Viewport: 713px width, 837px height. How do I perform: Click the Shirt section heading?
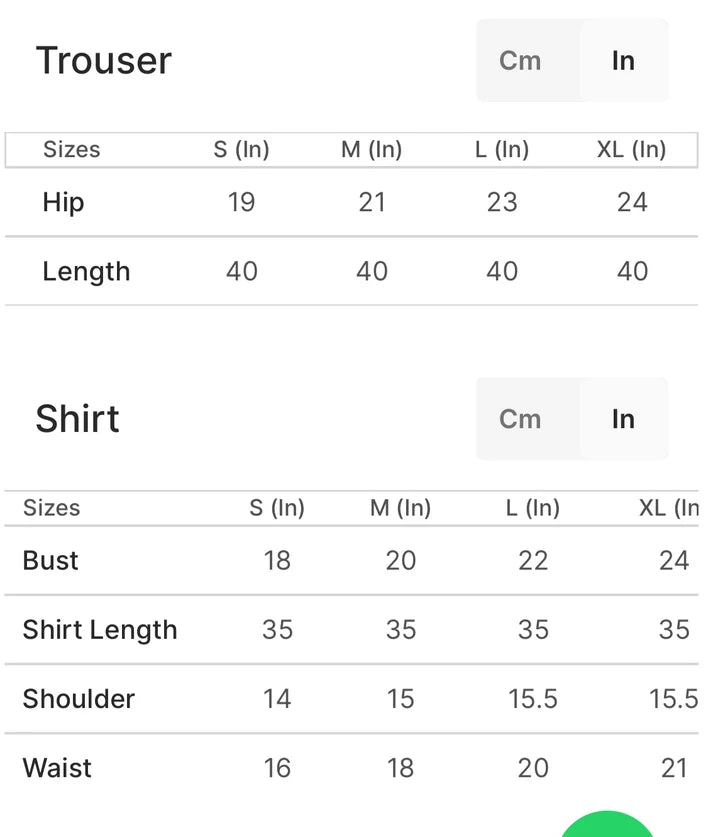tap(77, 418)
